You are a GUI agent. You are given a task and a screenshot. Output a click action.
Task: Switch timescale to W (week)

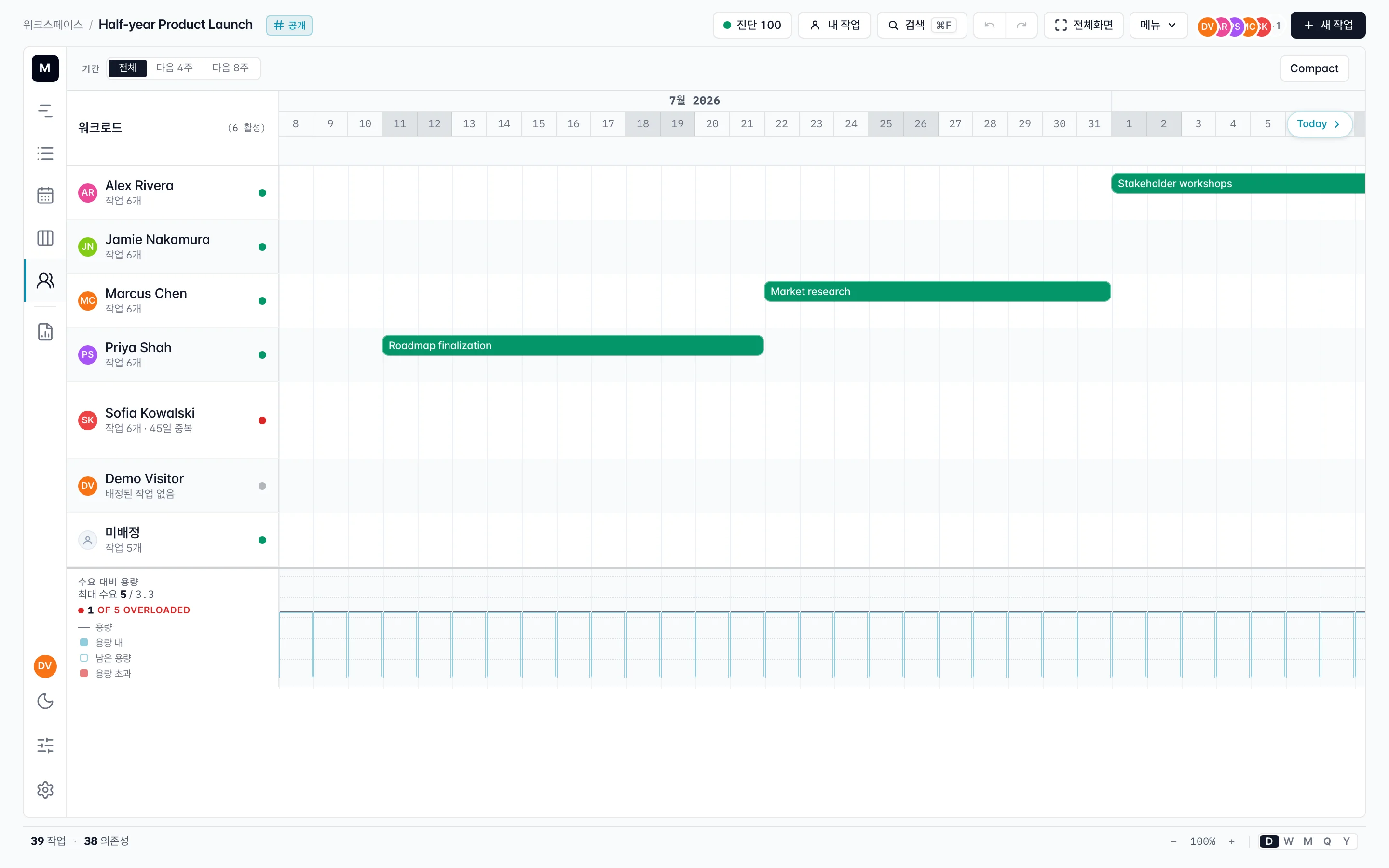[x=1289, y=841]
